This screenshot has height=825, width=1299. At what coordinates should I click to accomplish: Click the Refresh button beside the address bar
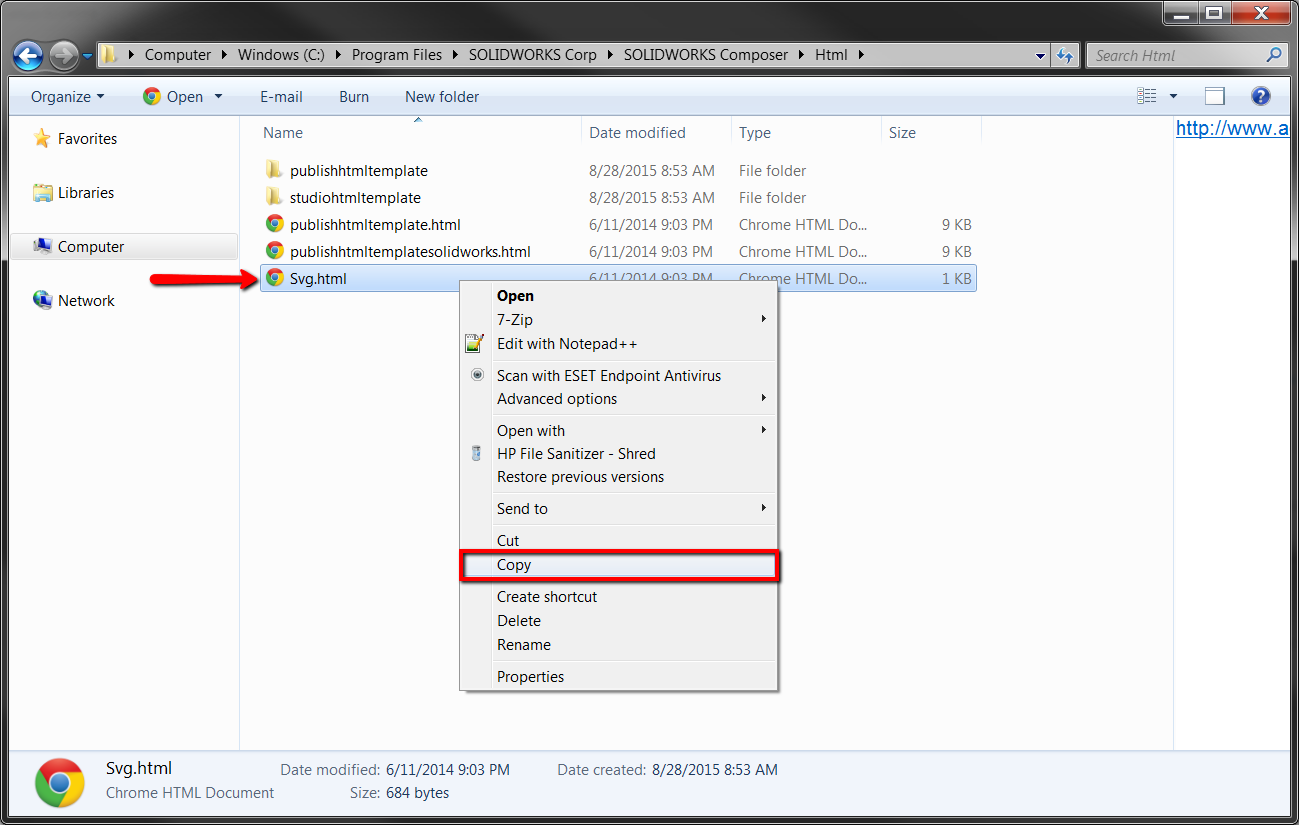1064,56
